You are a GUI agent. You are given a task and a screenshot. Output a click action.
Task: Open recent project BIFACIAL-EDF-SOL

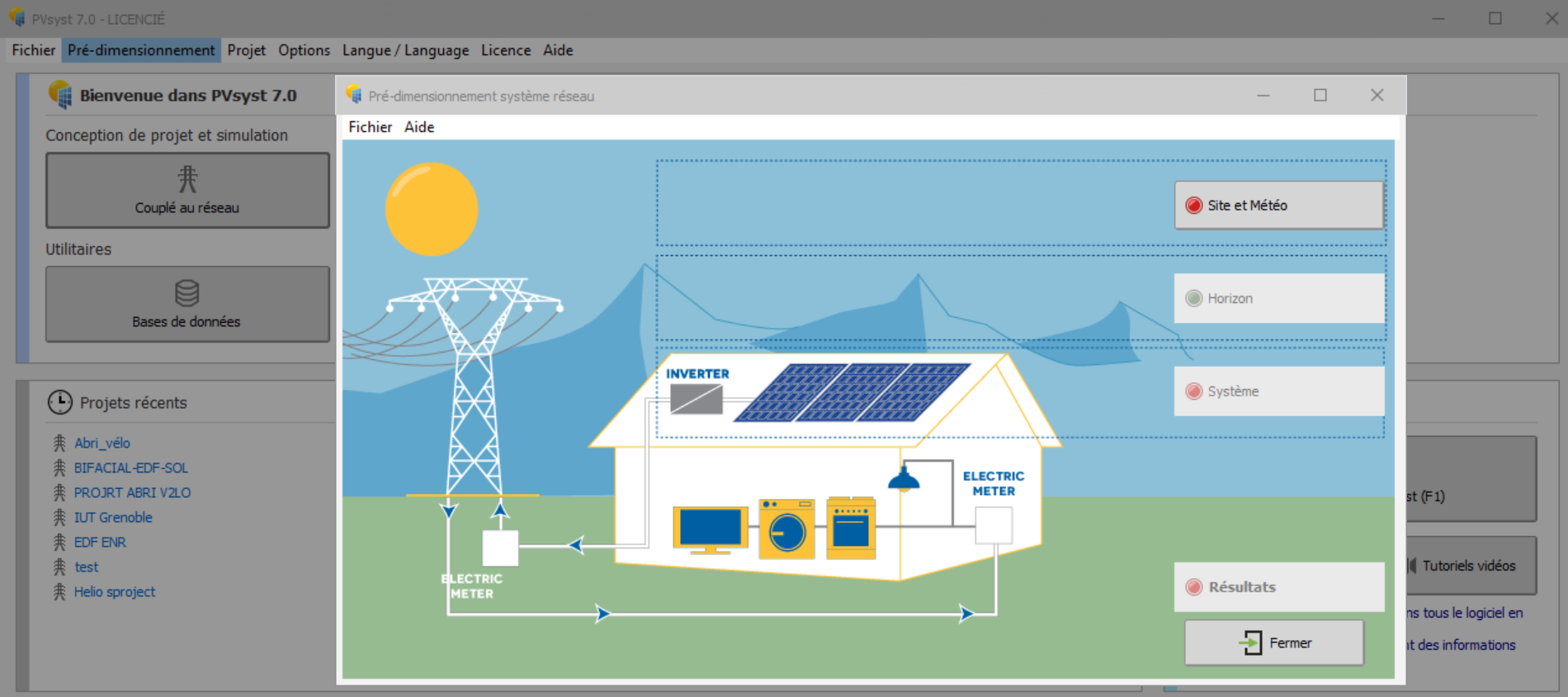point(131,467)
